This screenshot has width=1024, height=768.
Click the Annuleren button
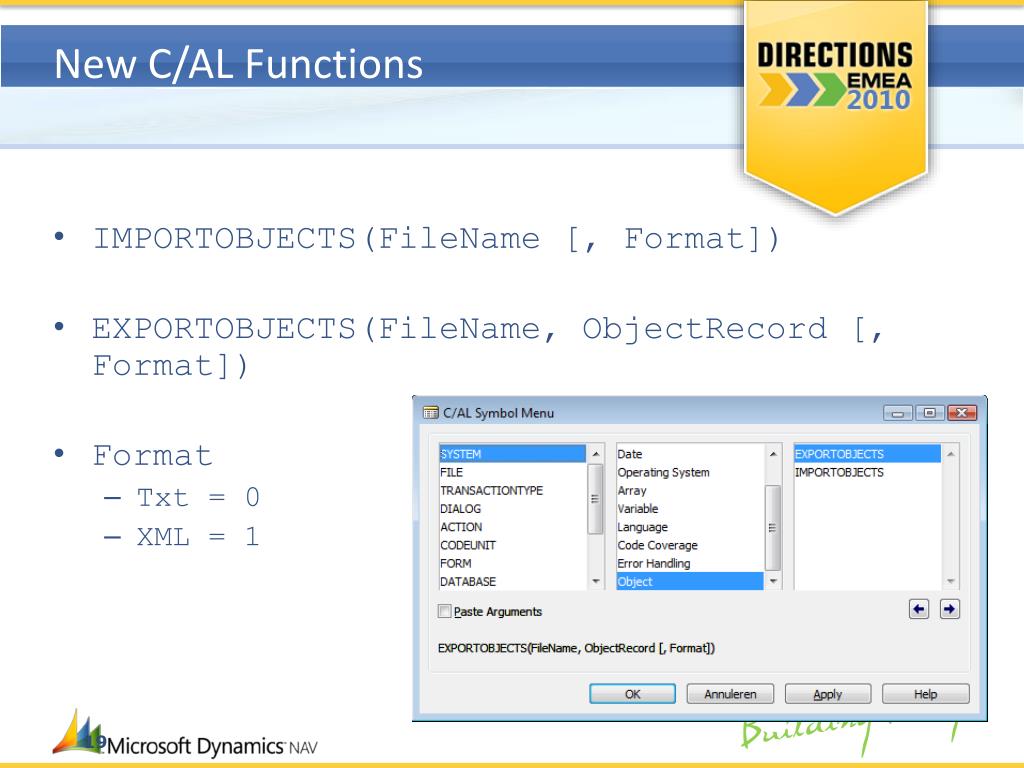coord(730,694)
